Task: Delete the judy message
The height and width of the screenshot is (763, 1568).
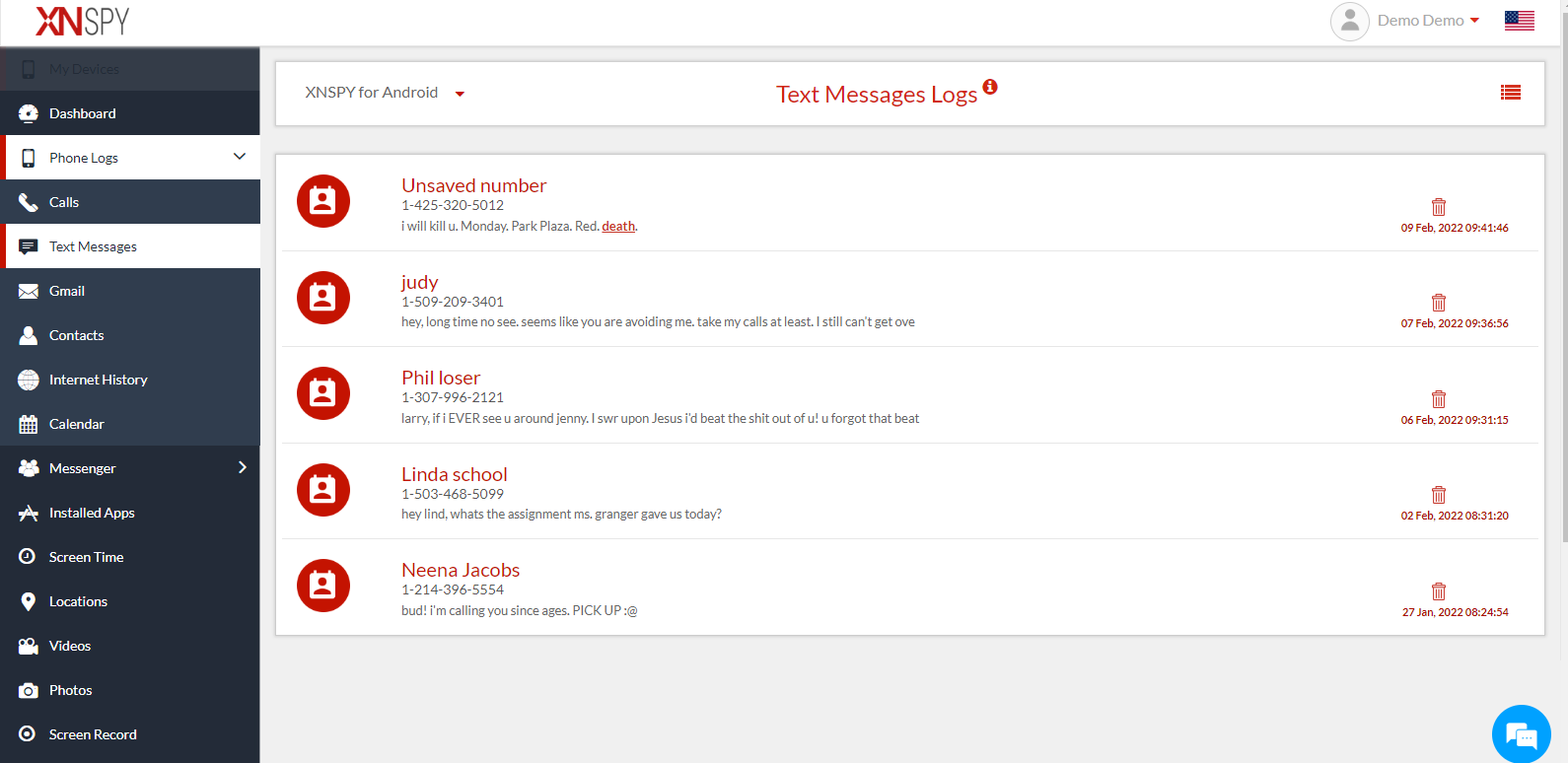Action: (1439, 303)
